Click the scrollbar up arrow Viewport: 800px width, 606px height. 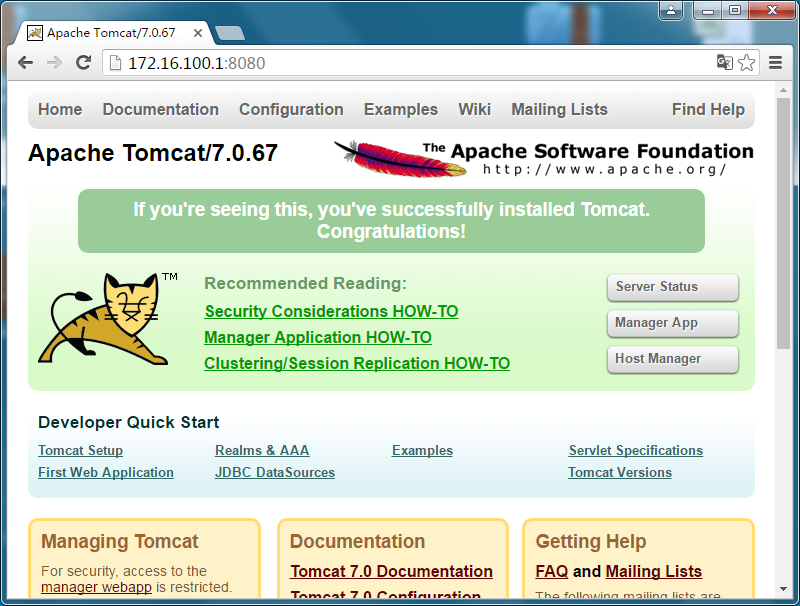coord(783,90)
